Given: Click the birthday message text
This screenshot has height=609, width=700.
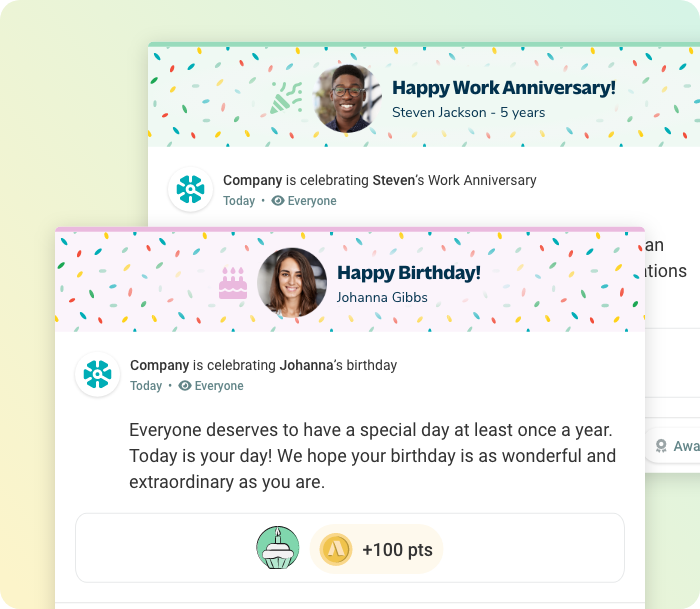Looking at the screenshot, I should coord(371,455).
